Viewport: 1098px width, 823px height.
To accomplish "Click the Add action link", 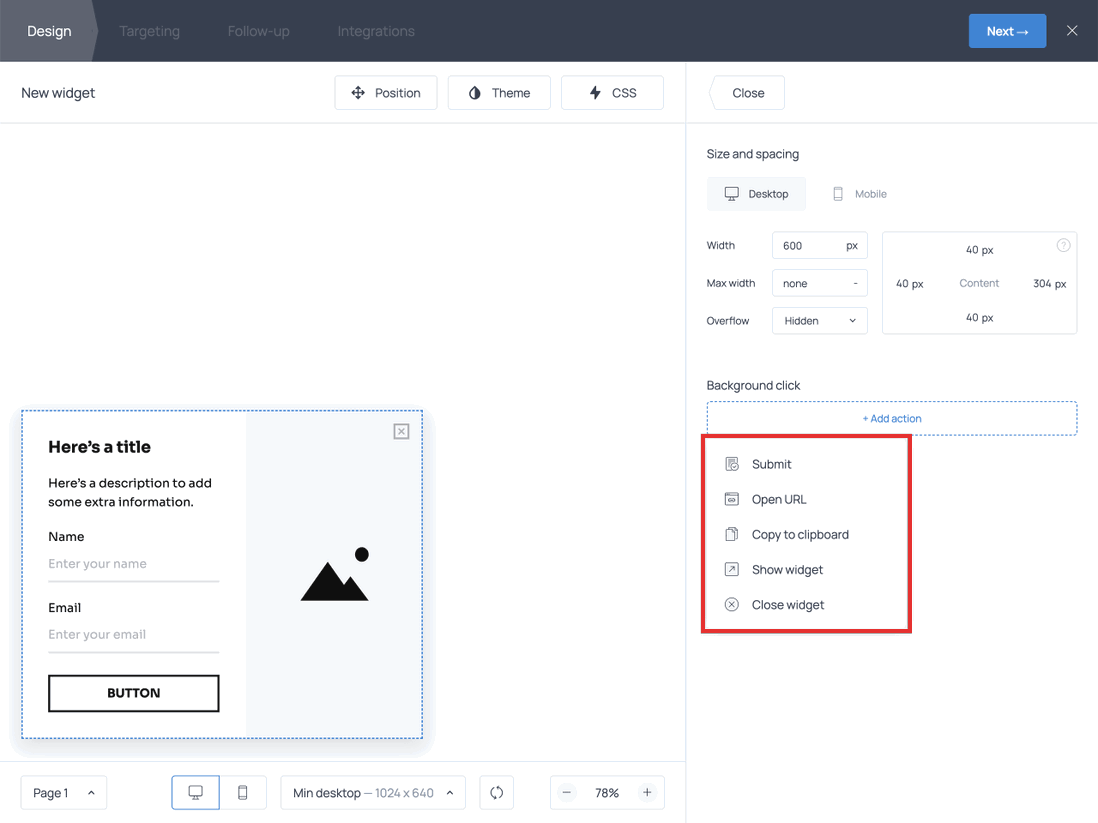I will 891,418.
